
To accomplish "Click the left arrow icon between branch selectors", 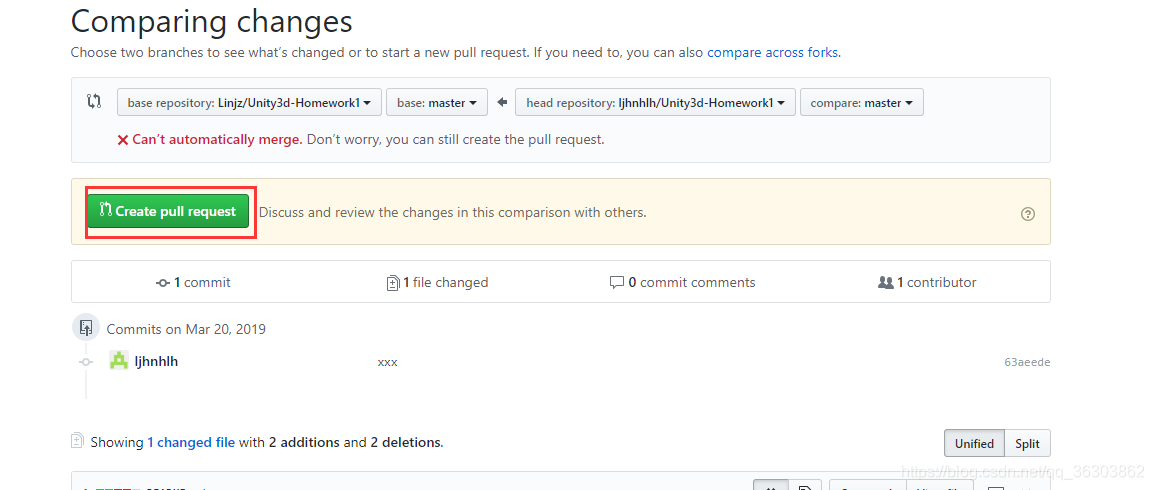I will pos(502,103).
